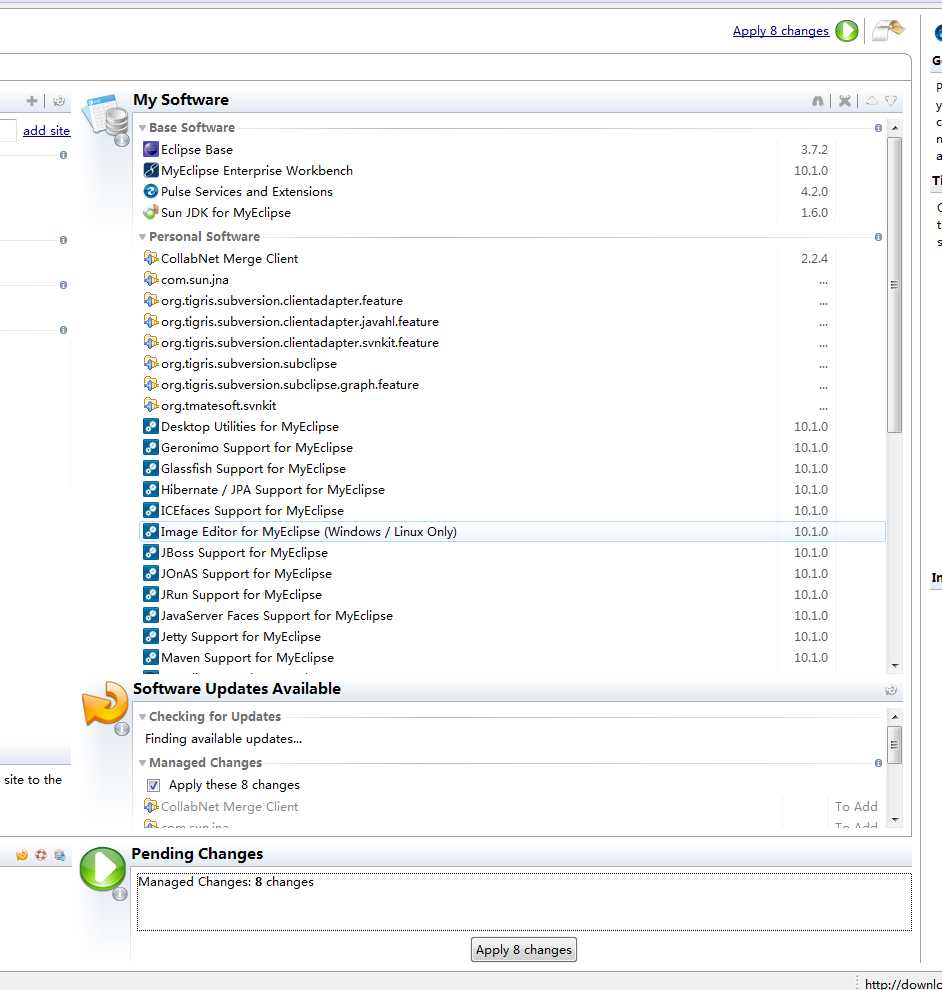942x990 pixels.
Task: Click the blue computer icon at bottom left
Action: pos(60,855)
